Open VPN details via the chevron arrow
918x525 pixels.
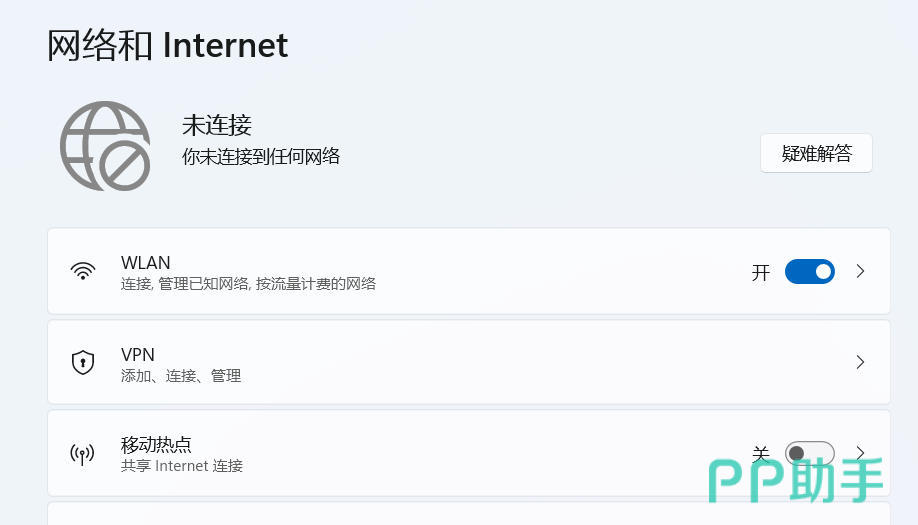[x=860, y=362]
